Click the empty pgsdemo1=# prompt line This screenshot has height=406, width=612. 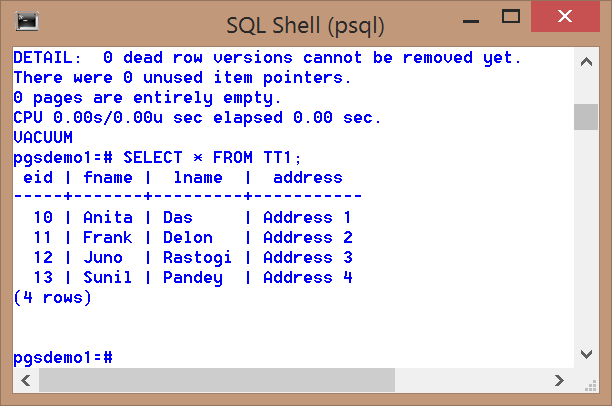pos(62,357)
